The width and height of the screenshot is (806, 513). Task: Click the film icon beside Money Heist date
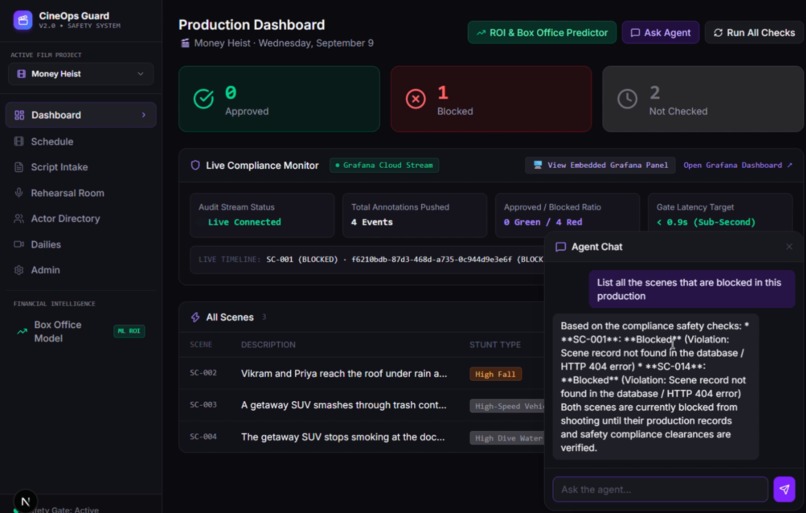click(185, 43)
